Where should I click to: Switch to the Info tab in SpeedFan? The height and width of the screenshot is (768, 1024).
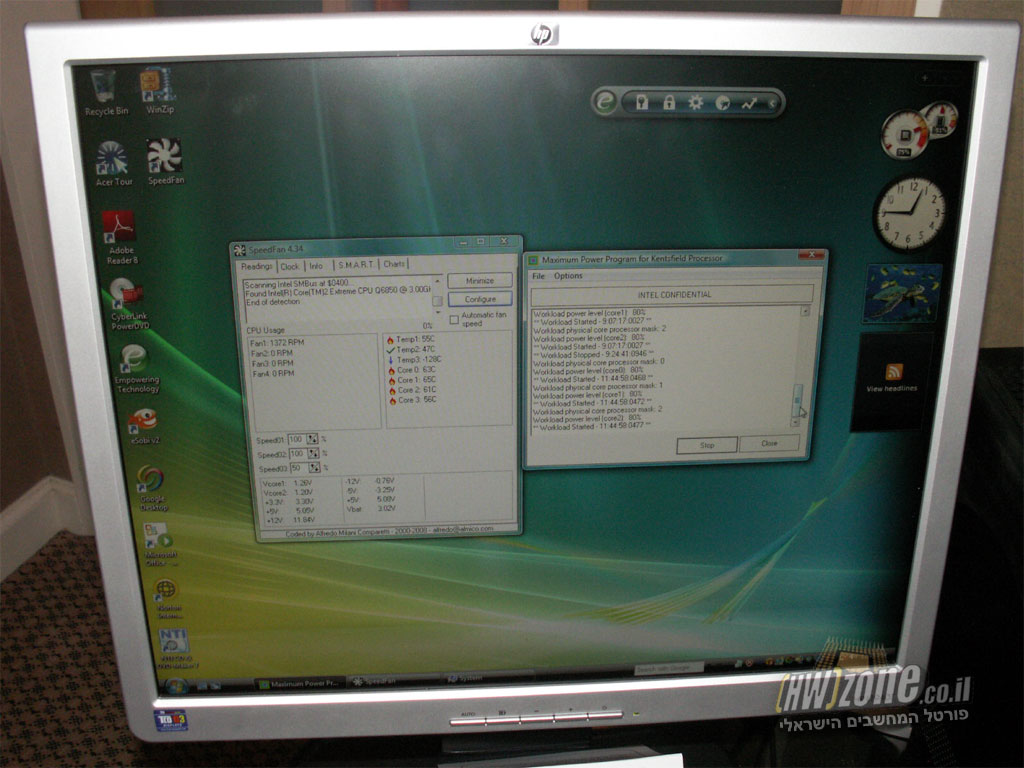pos(316,266)
